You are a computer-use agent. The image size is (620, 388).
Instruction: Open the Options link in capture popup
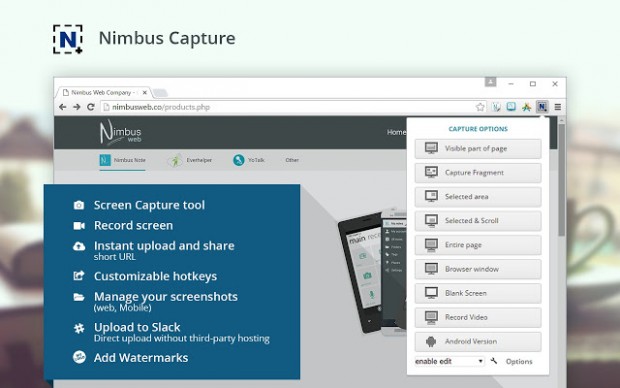point(519,362)
